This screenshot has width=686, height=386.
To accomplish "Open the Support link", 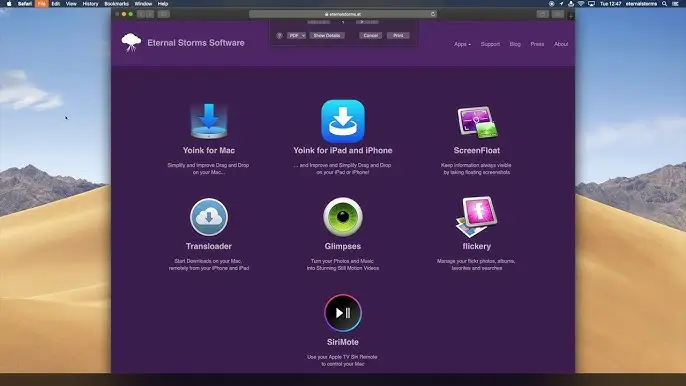I will click(x=490, y=44).
